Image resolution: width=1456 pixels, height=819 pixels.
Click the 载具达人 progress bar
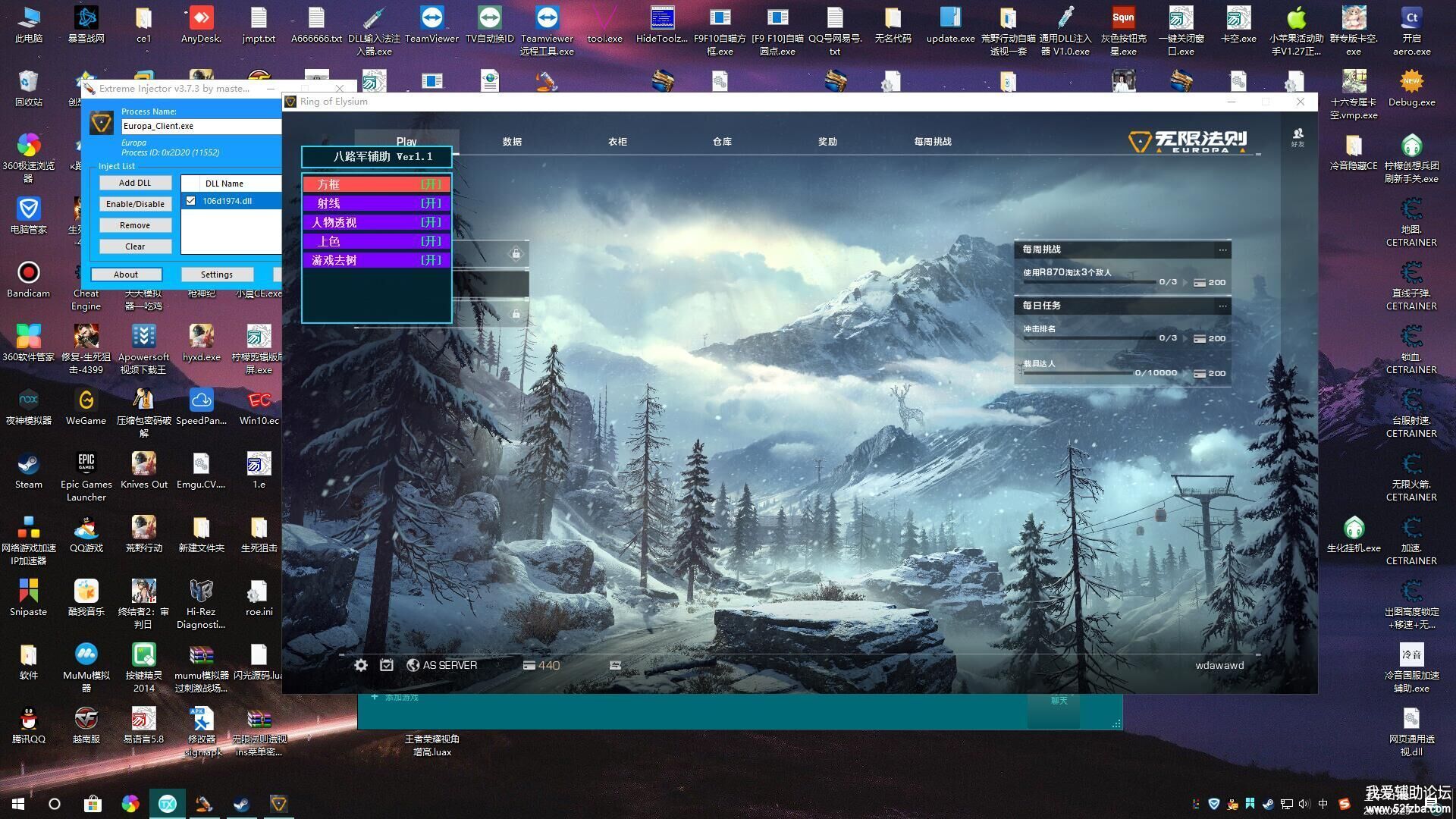point(1077,373)
